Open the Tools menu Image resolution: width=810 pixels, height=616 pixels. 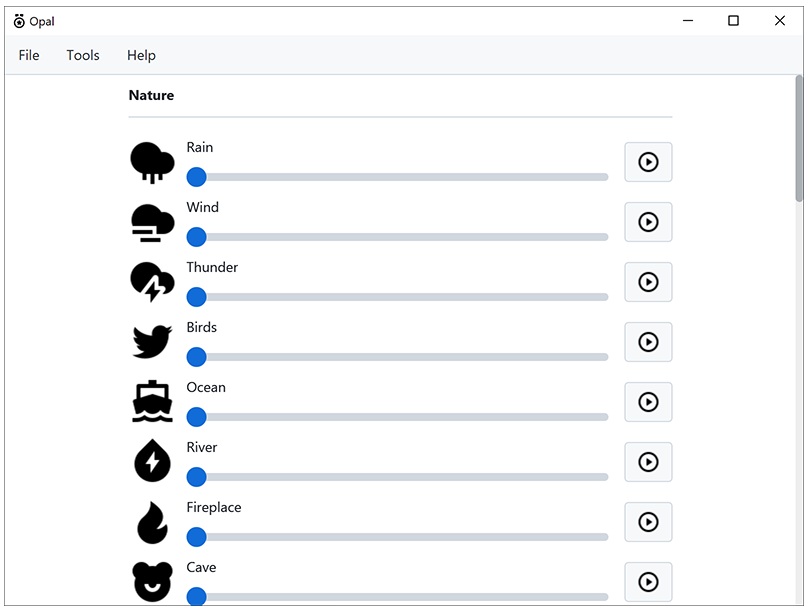click(x=83, y=55)
